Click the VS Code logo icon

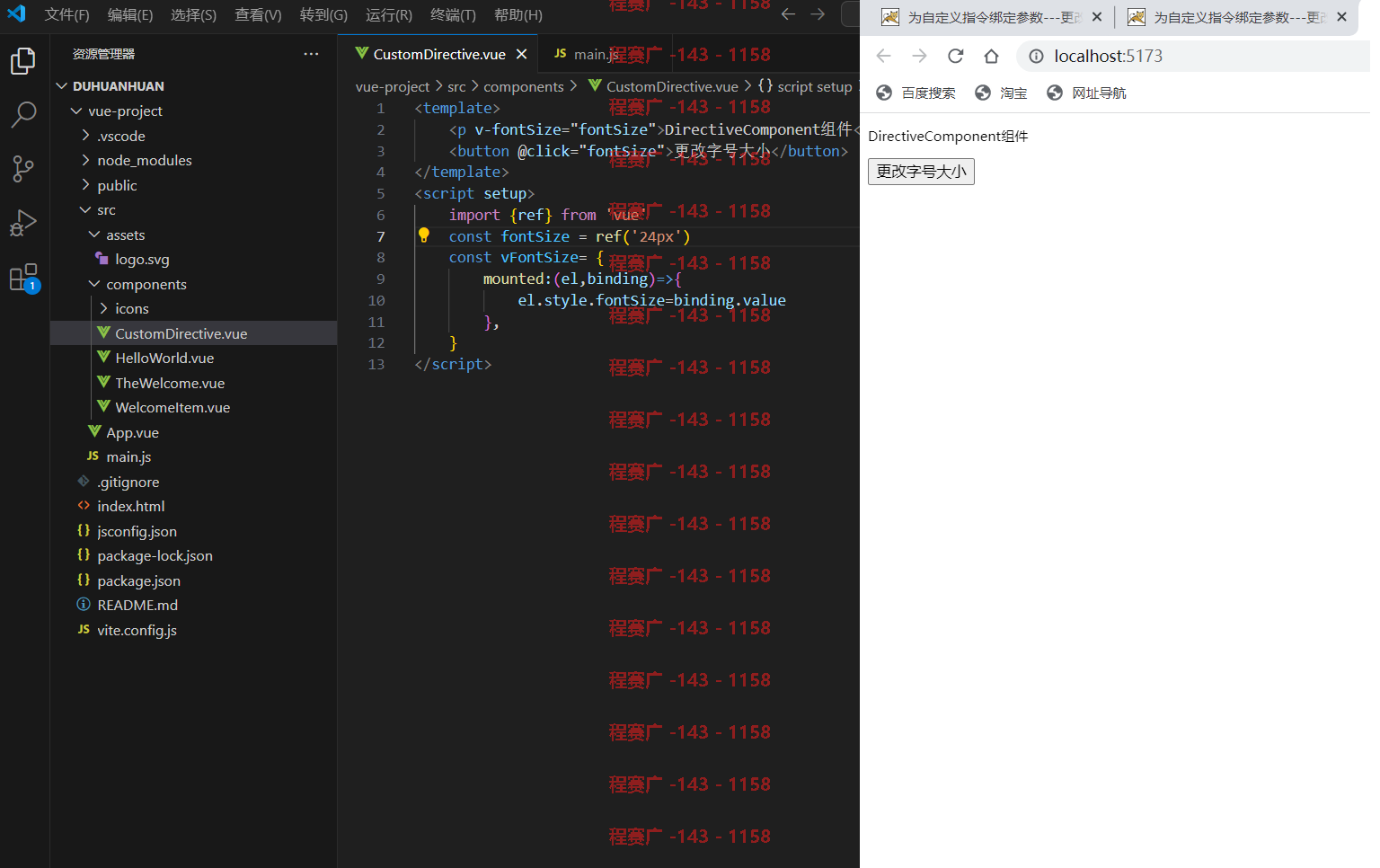point(16,13)
